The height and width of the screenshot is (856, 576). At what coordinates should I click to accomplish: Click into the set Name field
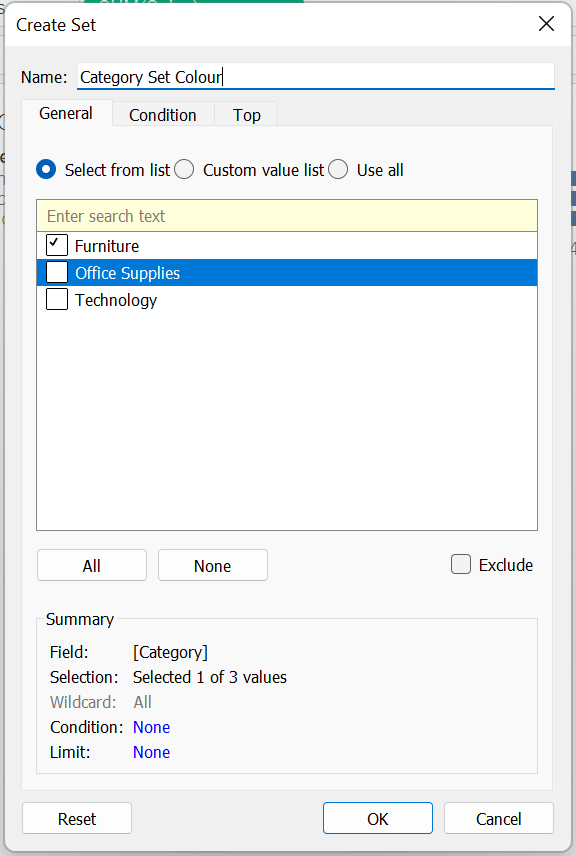coord(316,76)
